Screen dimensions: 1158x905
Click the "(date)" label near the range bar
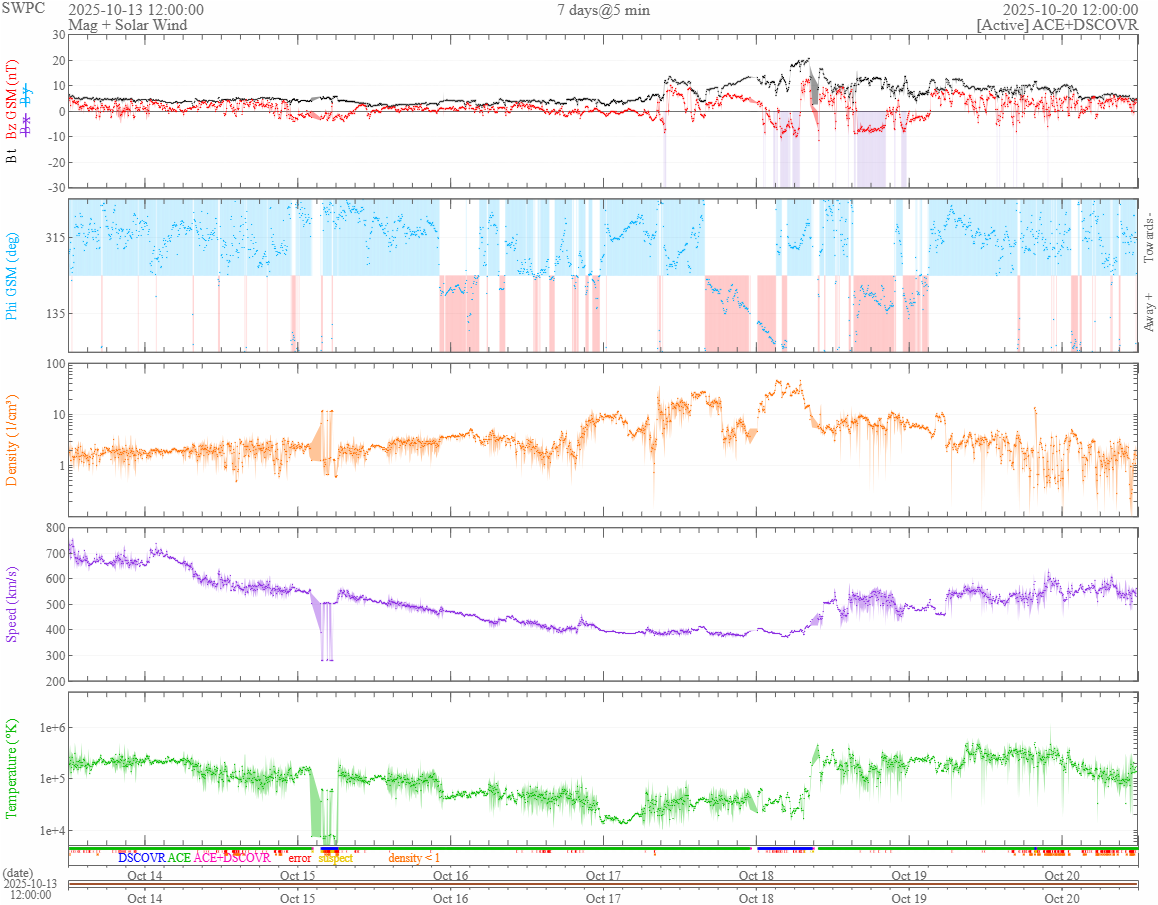tap(18, 873)
